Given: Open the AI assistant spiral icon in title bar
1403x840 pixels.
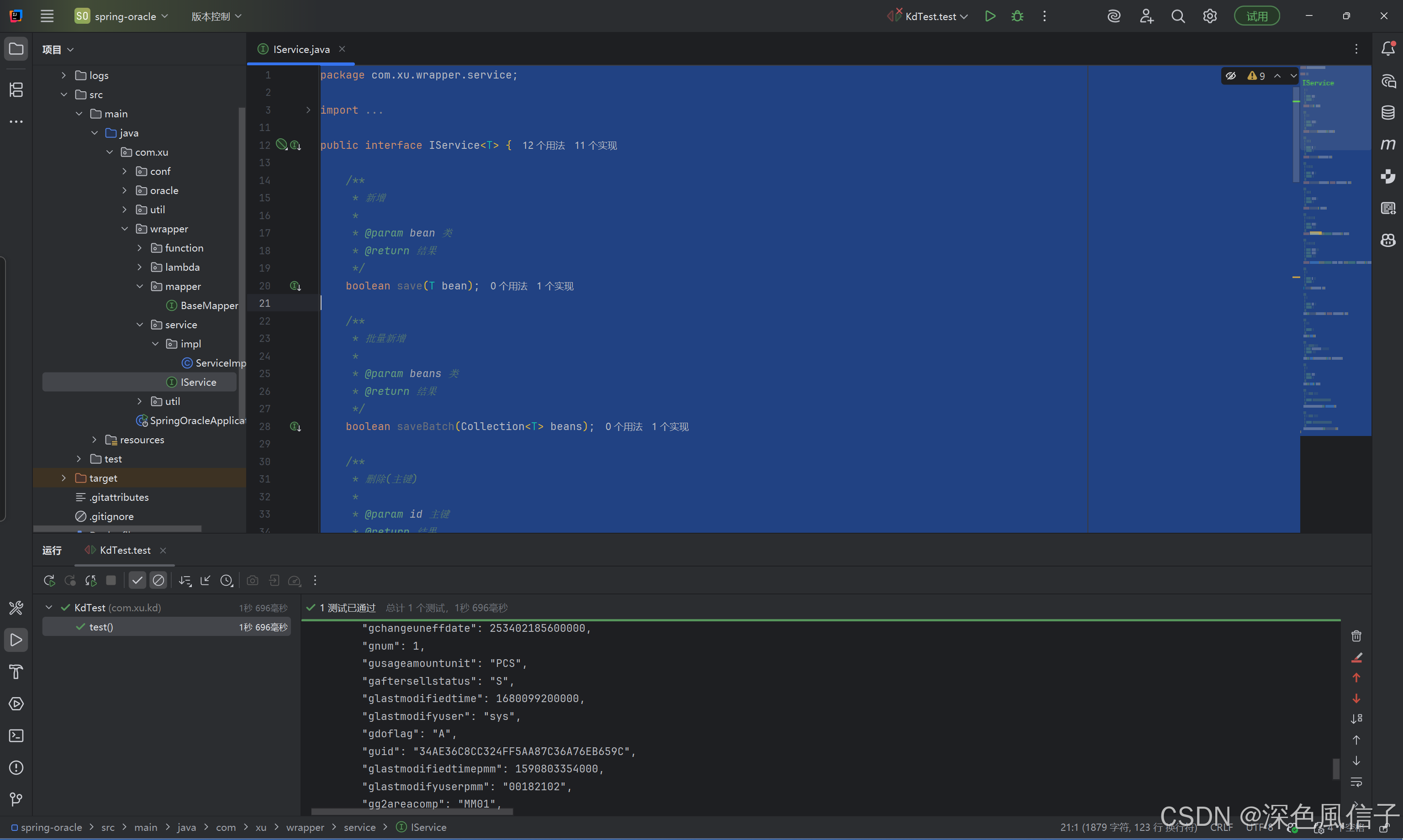Looking at the screenshot, I should 1114,16.
